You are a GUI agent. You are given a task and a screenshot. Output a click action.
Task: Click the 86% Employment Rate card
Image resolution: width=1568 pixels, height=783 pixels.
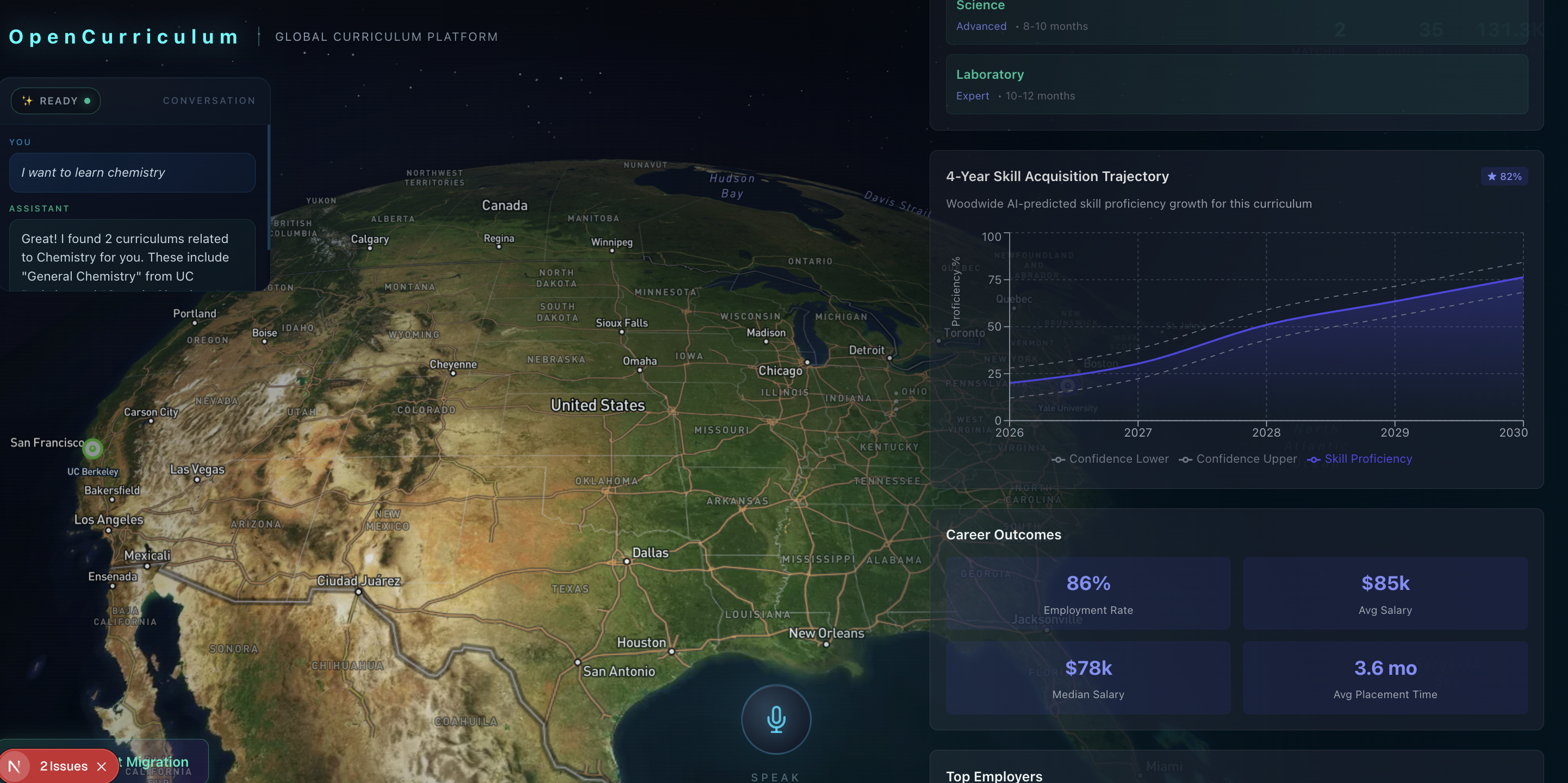pyautogui.click(x=1088, y=593)
